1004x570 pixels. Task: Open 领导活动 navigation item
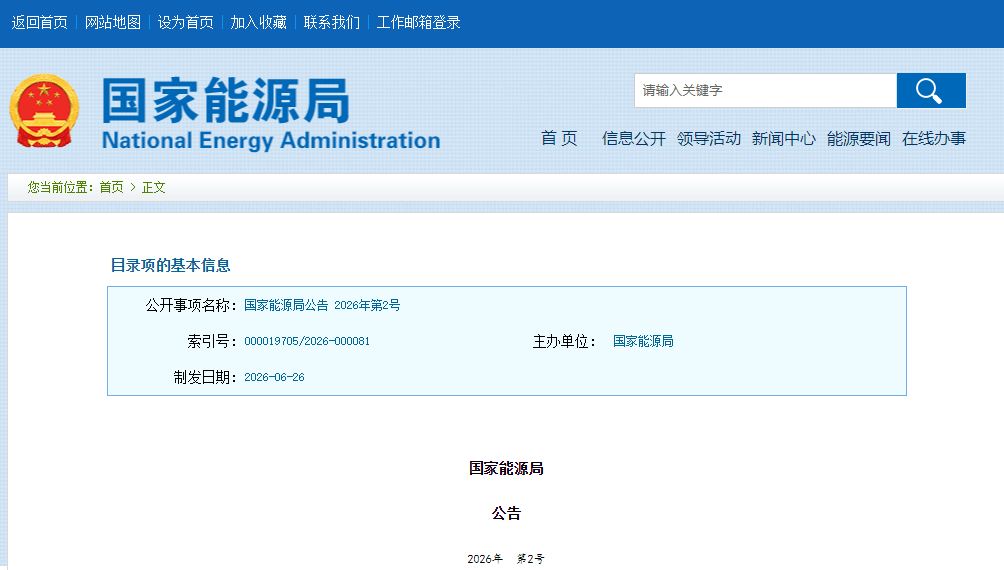pyautogui.click(x=709, y=138)
